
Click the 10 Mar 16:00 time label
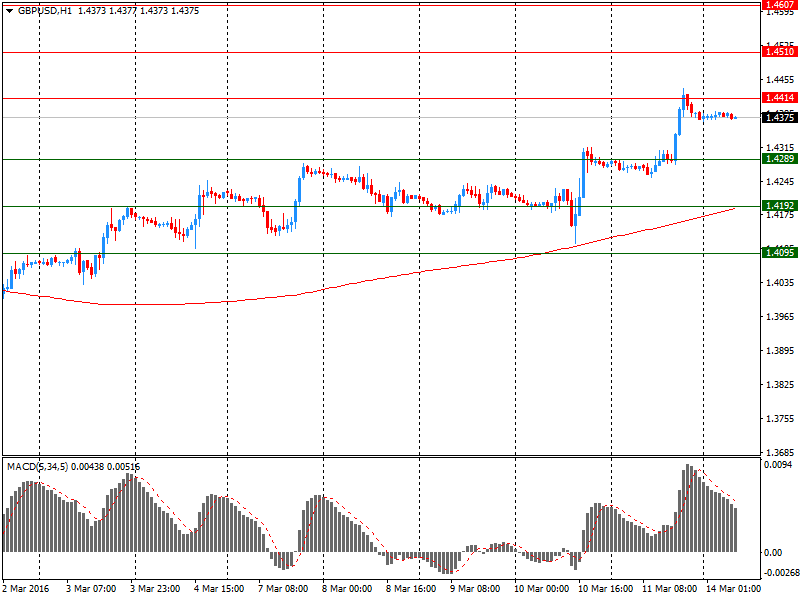pyautogui.click(x=605, y=589)
